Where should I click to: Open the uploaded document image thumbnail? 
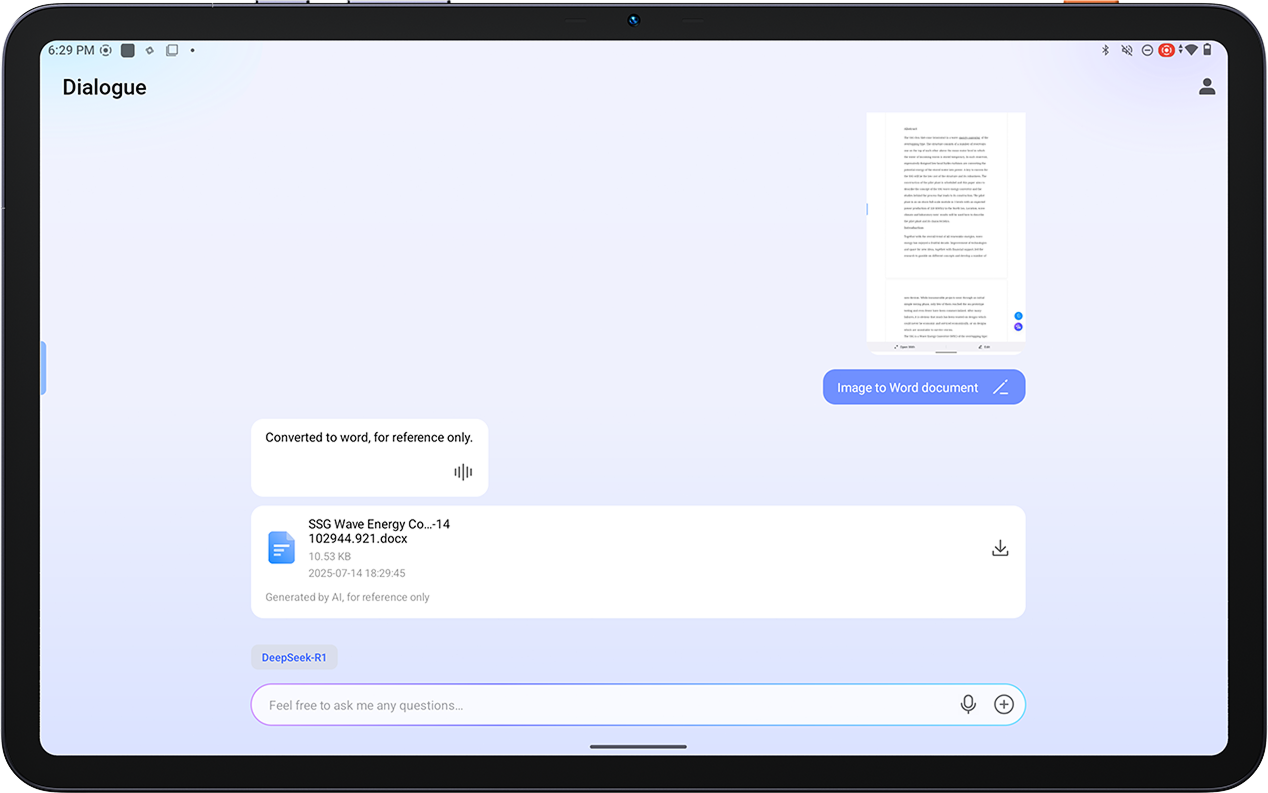945,232
